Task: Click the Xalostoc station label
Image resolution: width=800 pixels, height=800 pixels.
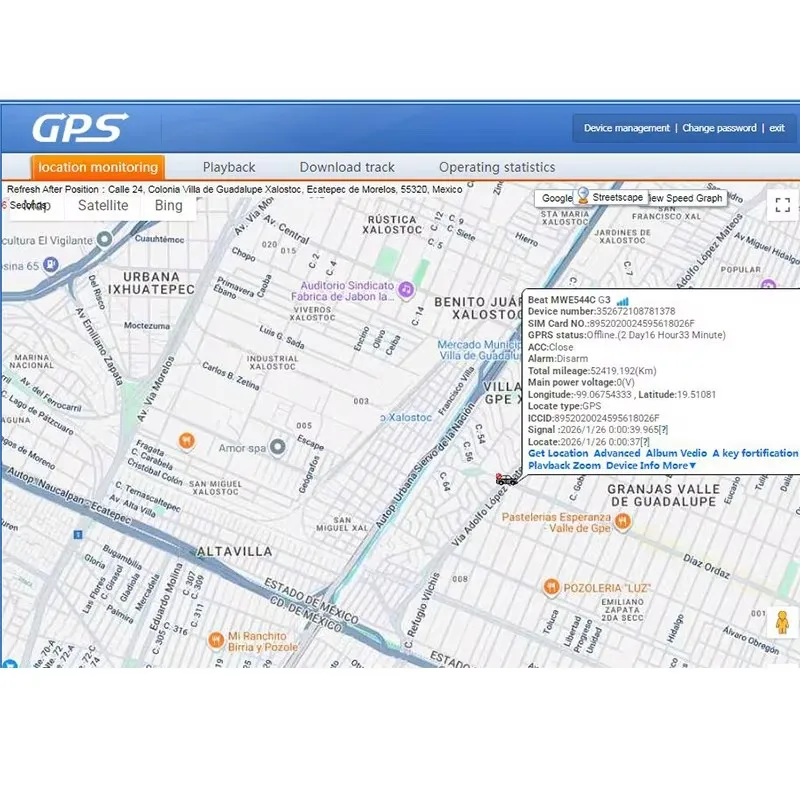Action: (x=407, y=417)
